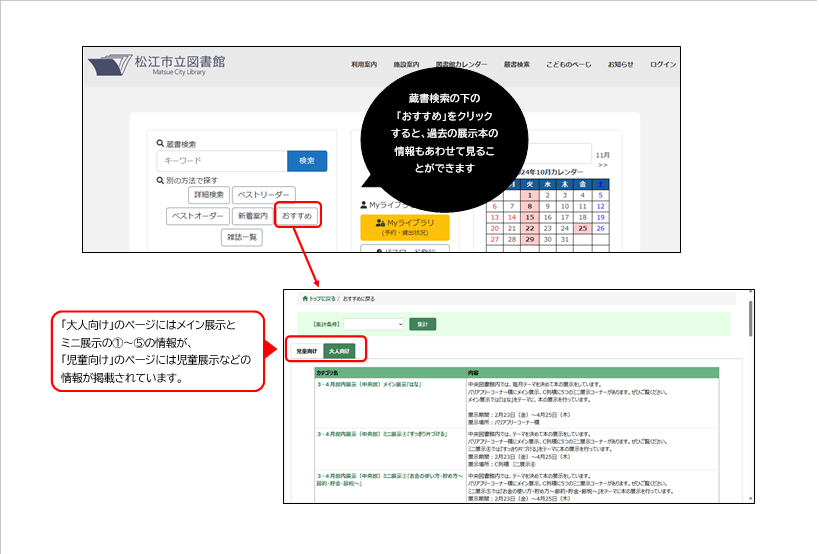Click the 詳細検索 button

[209, 195]
